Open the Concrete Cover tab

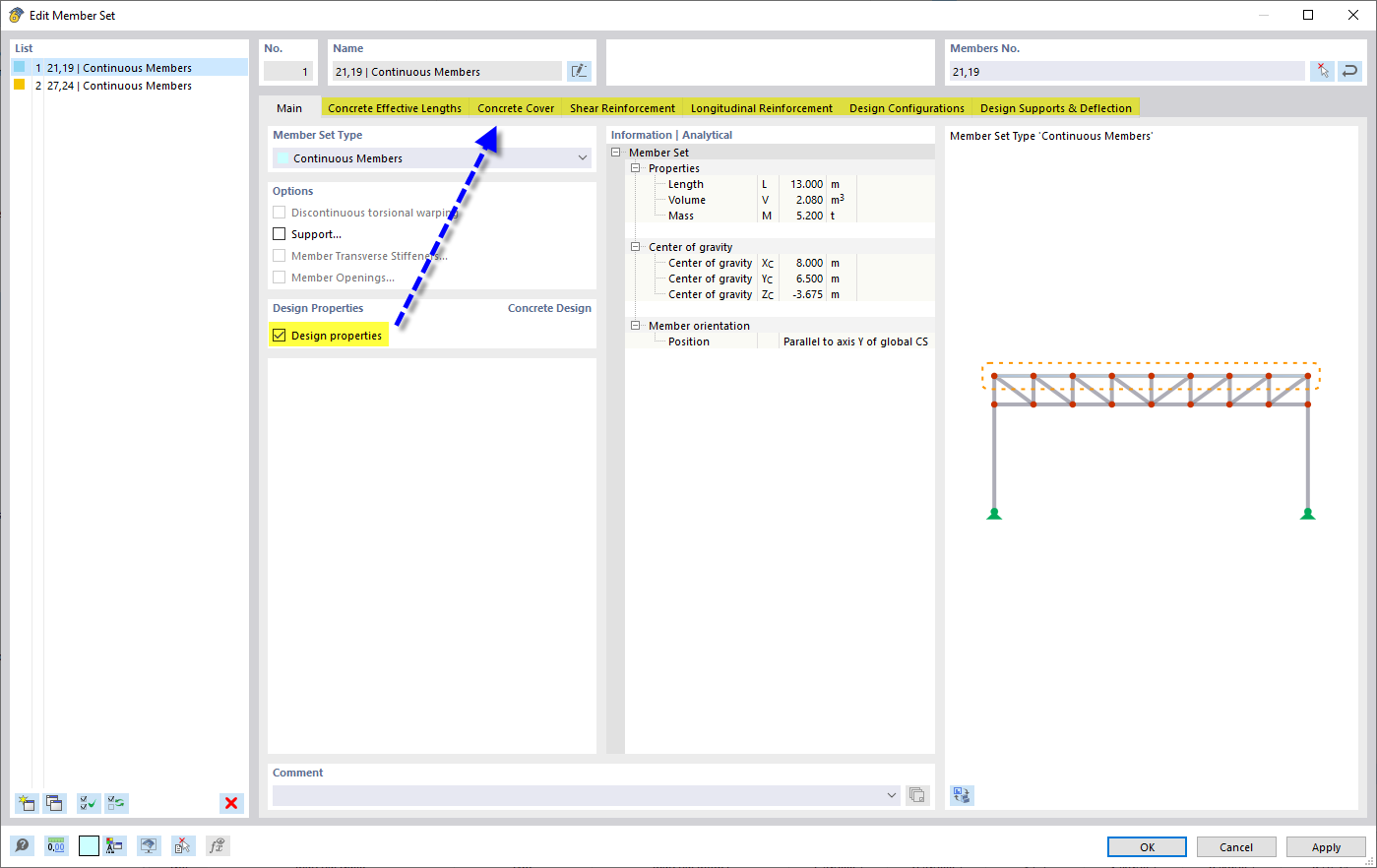tap(516, 108)
